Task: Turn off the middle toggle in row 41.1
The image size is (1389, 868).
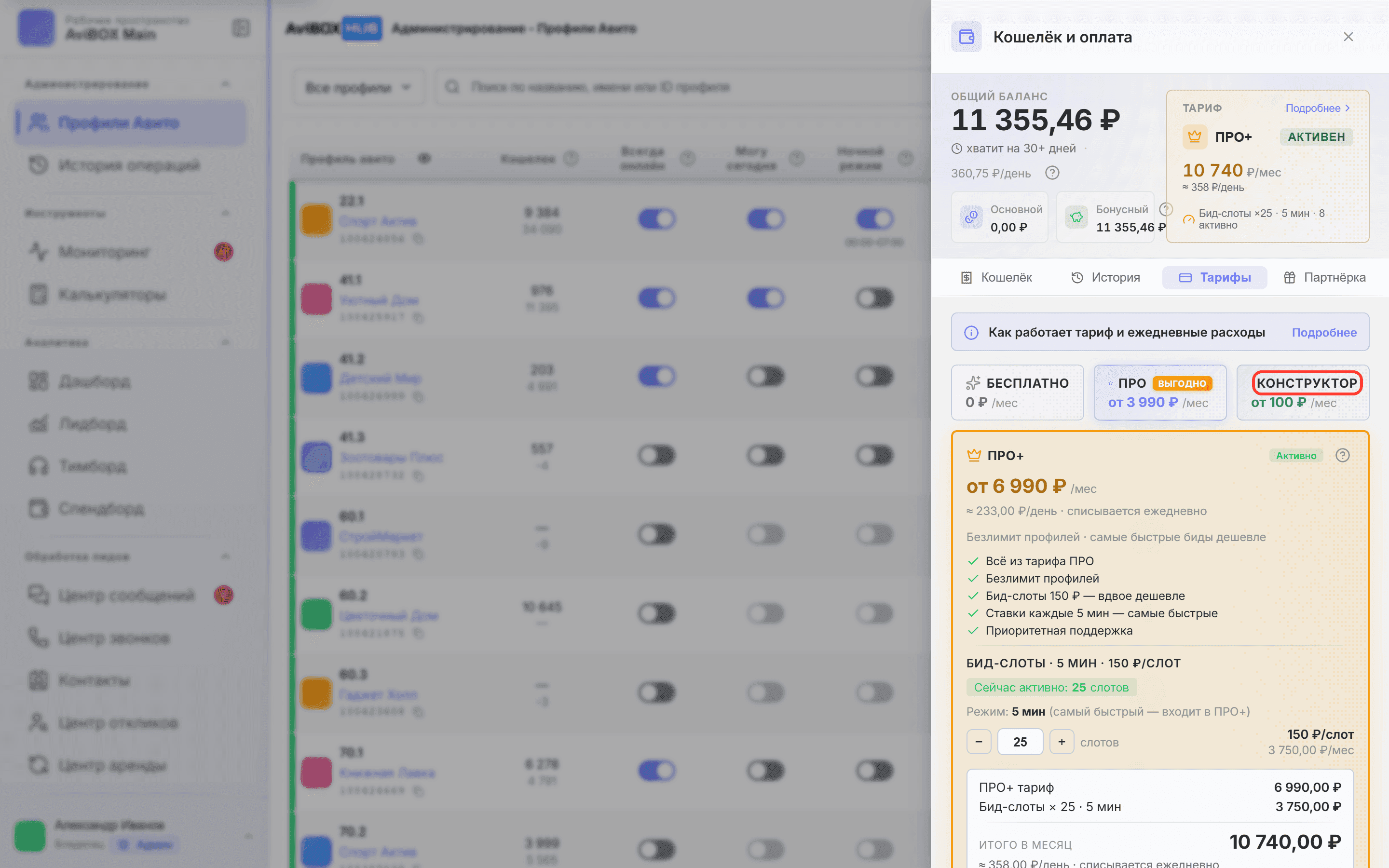Action: click(x=766, y=298)
